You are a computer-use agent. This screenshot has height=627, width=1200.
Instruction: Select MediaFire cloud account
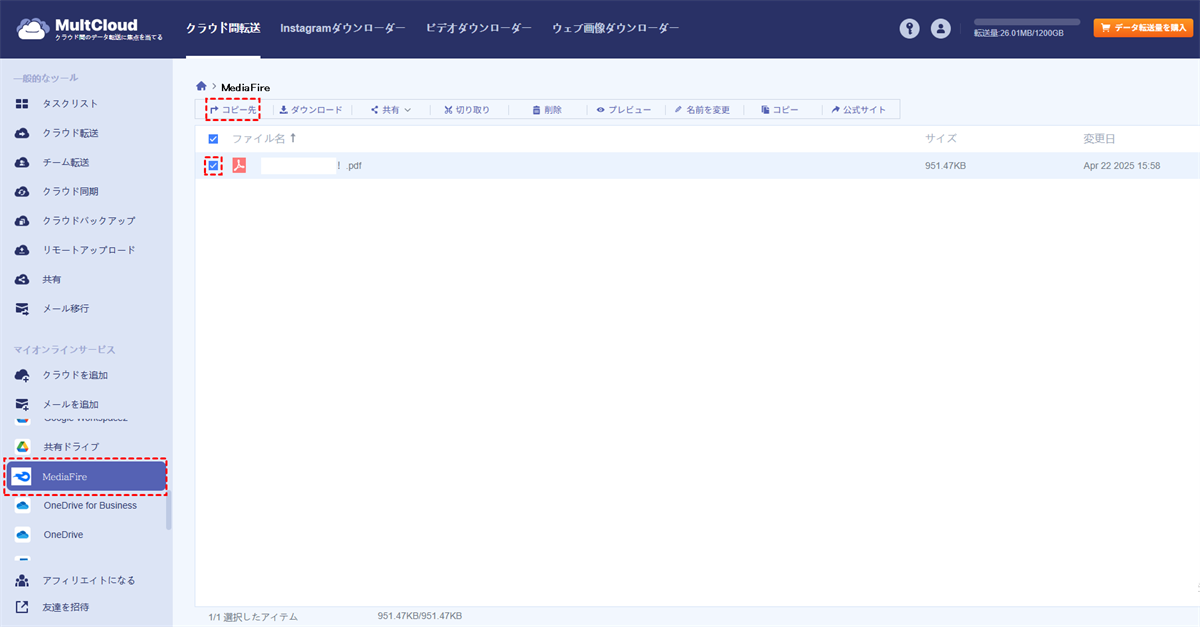tap(86, 477)
